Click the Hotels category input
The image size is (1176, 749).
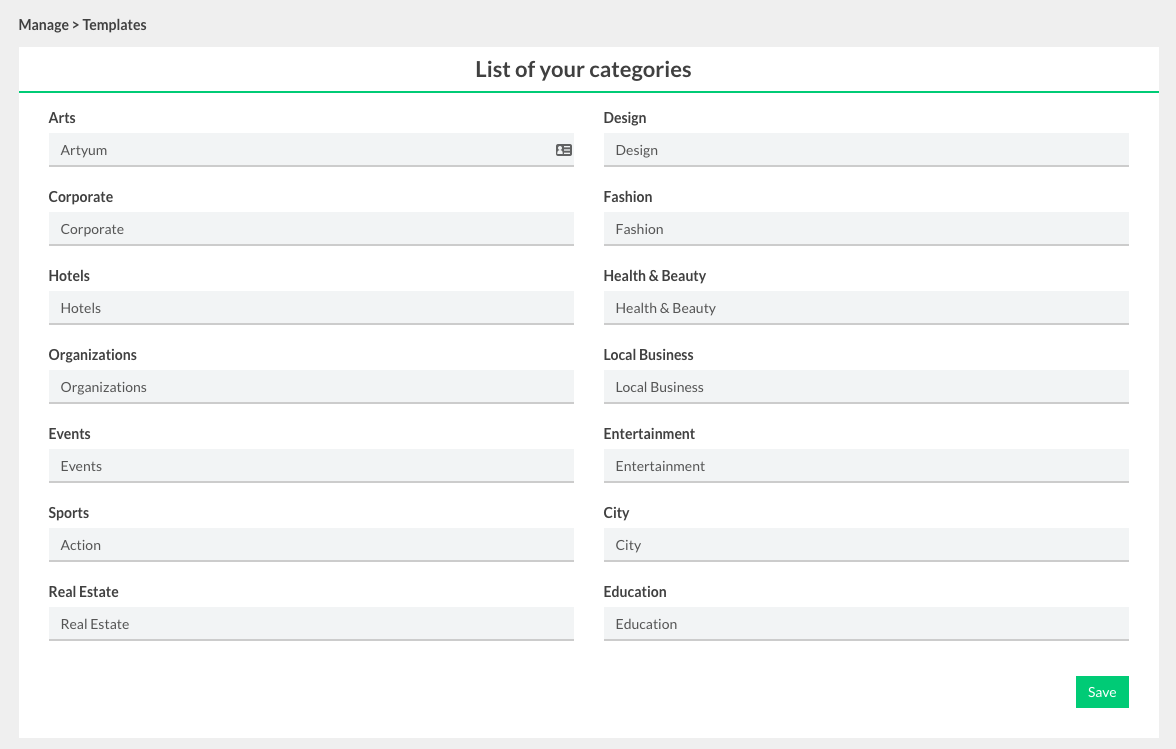[310, 308]
